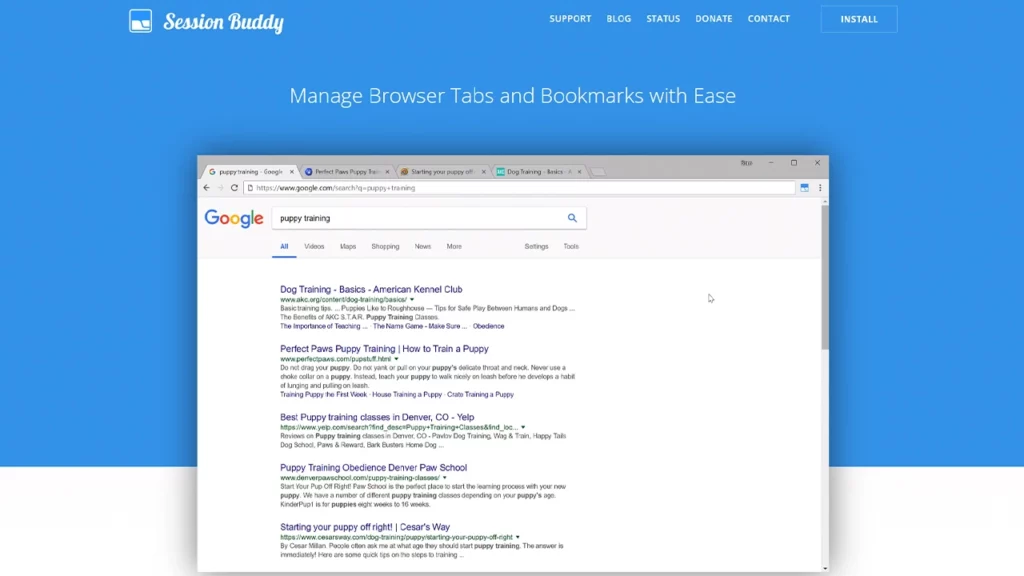1024x576 pixels.
Task: Click the Session Buddy extension icon in toolbar
Action: click(804, 187)
